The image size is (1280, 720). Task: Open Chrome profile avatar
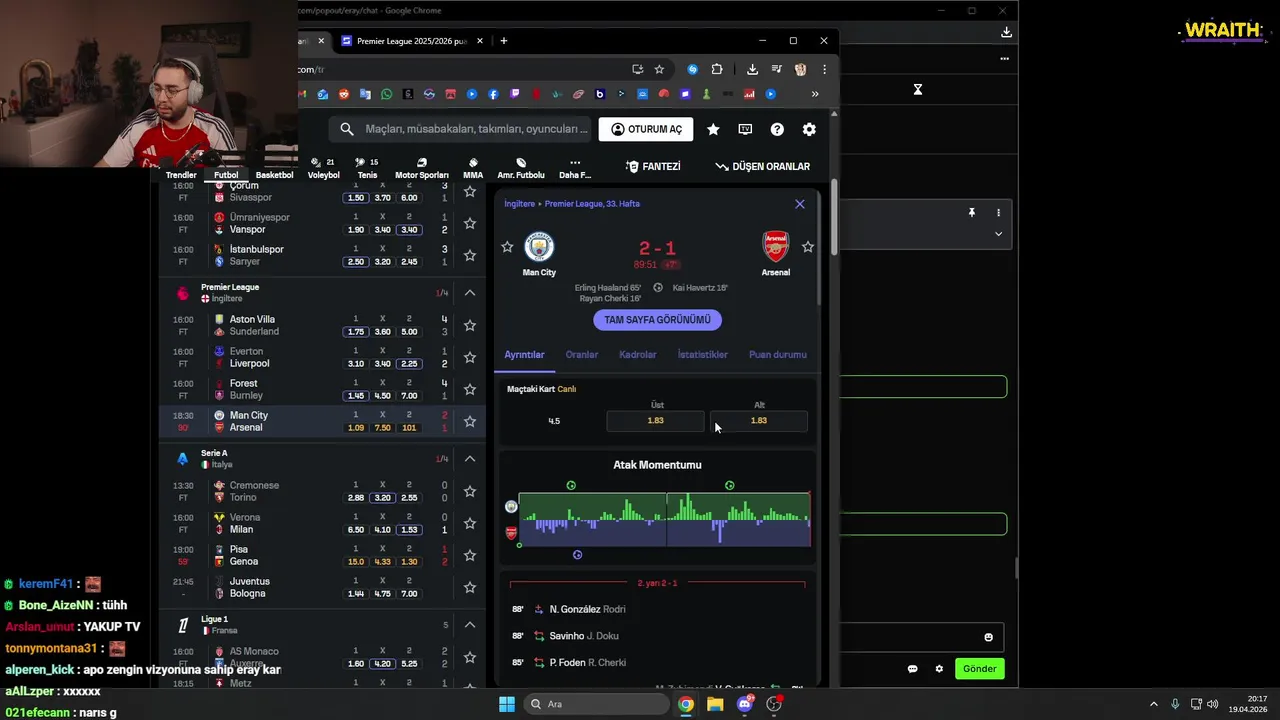(x=800, y=69)
